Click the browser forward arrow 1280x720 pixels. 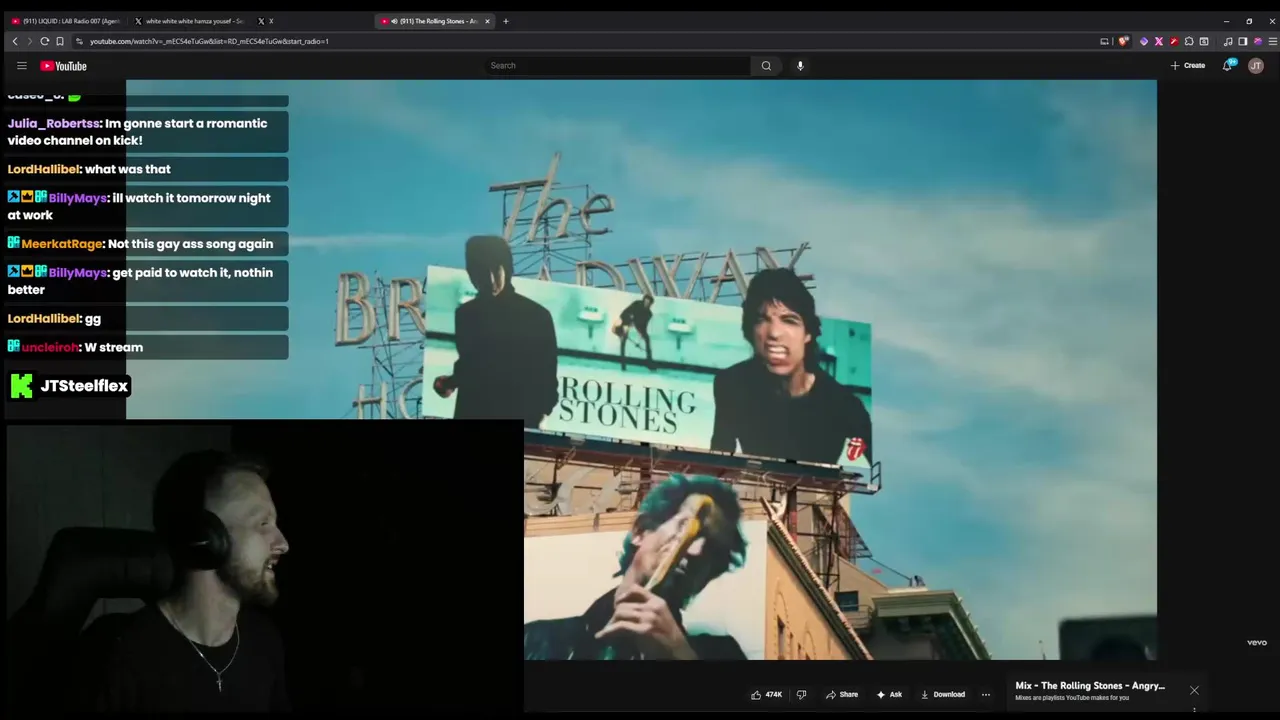pos(29,41)
